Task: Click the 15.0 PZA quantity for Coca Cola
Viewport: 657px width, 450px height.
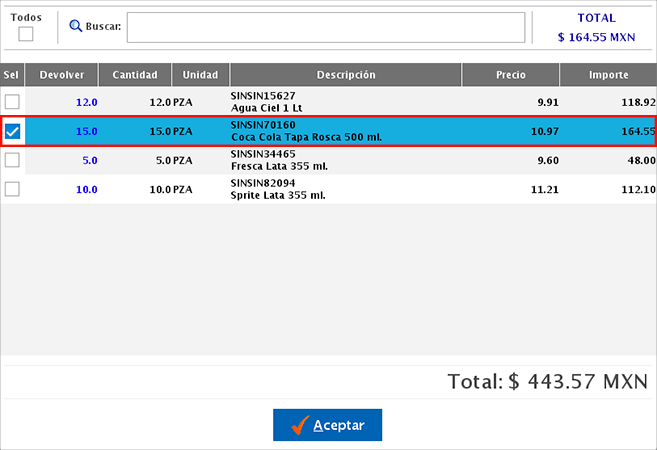Action: pos(171,132)
